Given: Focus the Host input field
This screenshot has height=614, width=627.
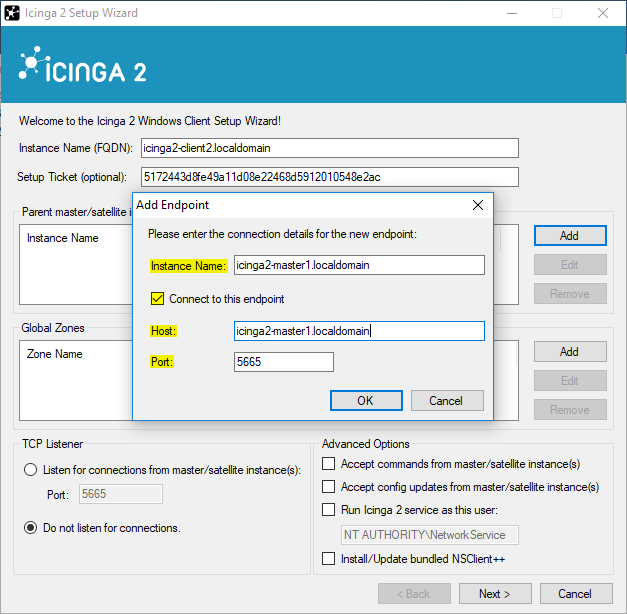Looking at the screenshot, I should click(x=359, y=331).
